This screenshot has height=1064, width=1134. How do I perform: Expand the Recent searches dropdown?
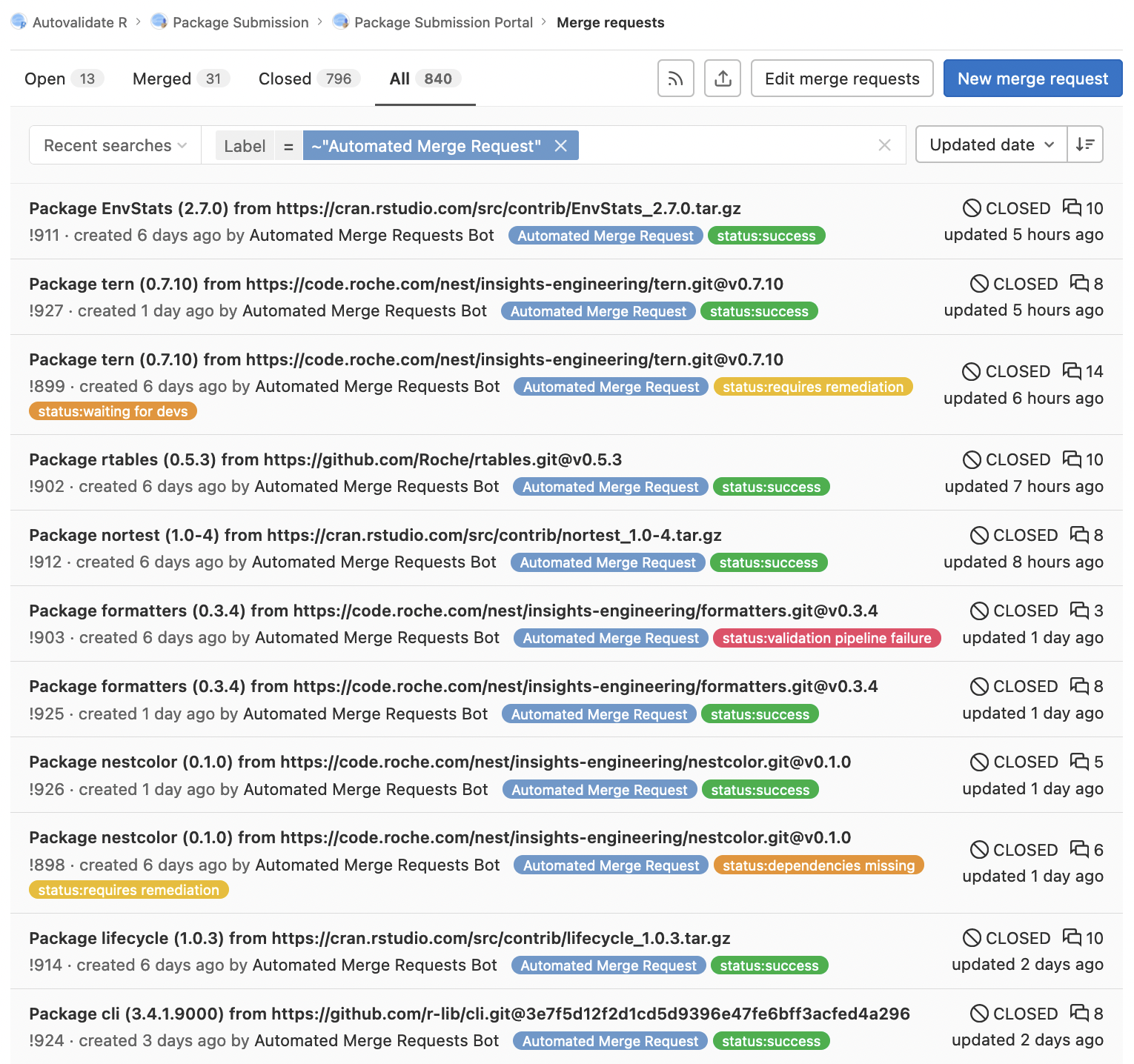[115, 145]
